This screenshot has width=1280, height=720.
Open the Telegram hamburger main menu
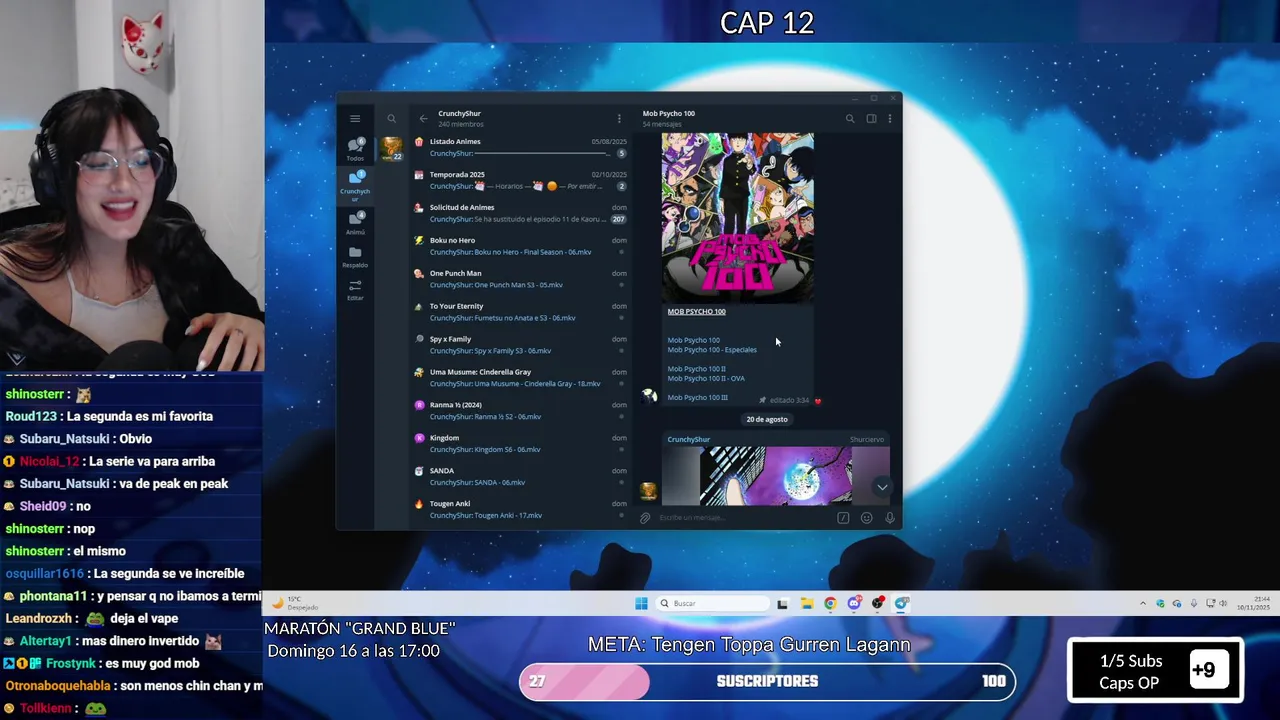coord(355,118)
